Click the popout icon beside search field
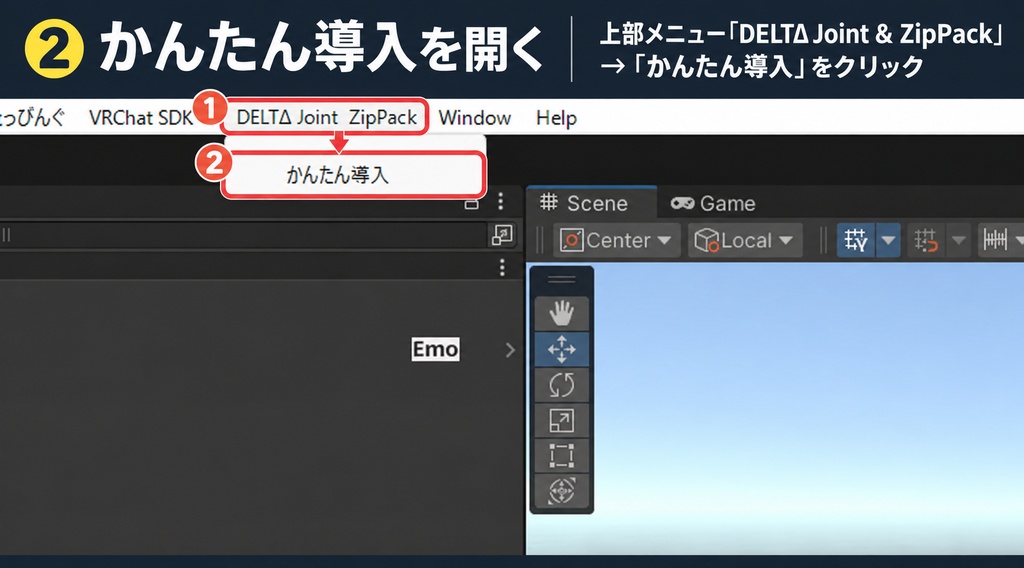Image resolution: width=1024 pixels, height=568 pixels. tap(502, 235)
